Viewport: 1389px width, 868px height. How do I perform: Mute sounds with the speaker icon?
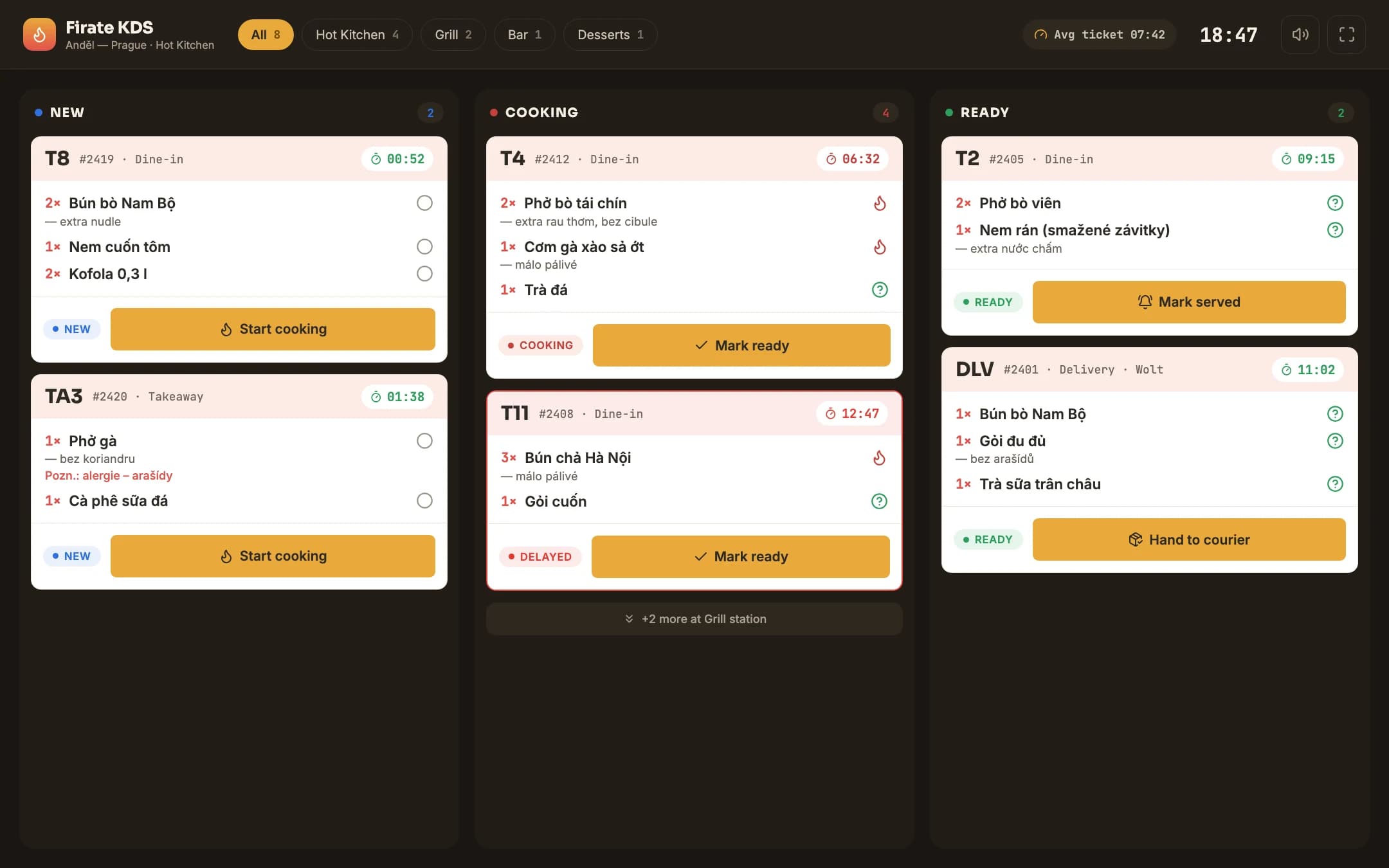1300,35
